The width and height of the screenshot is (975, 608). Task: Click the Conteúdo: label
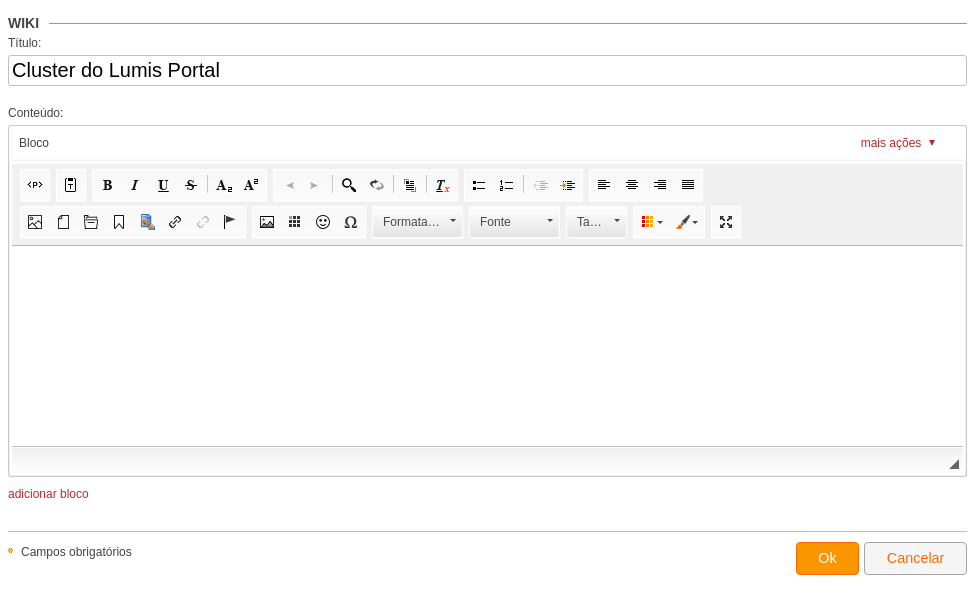point(35,113)
